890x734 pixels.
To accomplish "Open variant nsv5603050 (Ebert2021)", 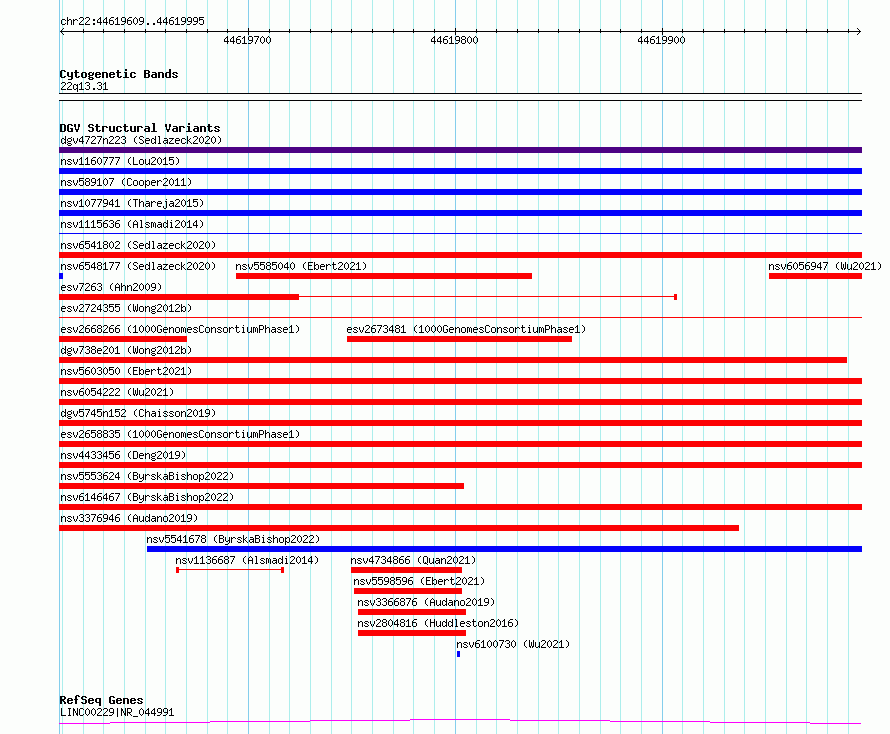I will [126, 371].
